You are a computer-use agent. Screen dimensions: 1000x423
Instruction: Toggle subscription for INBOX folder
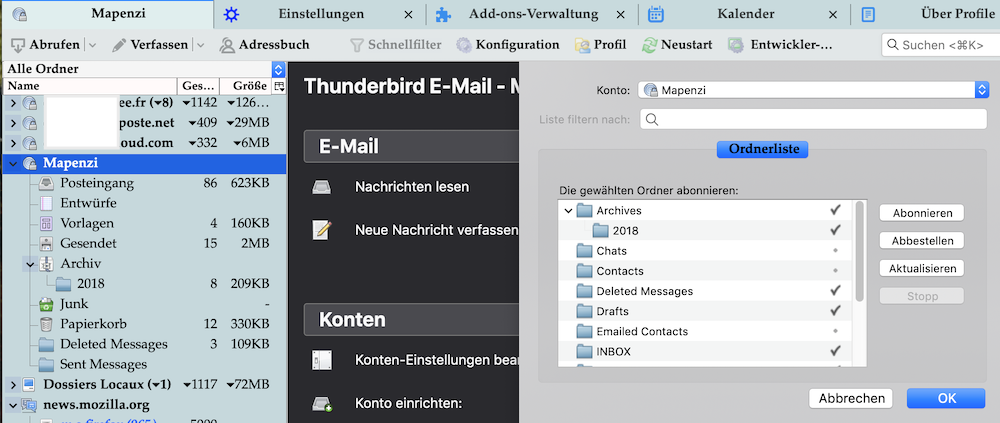pos(835,352)
